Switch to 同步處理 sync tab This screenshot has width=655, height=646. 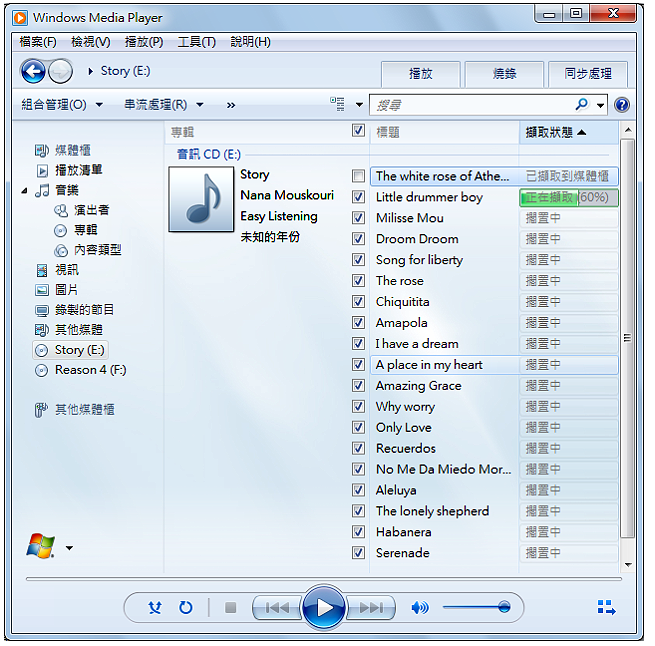click(588, 74)
